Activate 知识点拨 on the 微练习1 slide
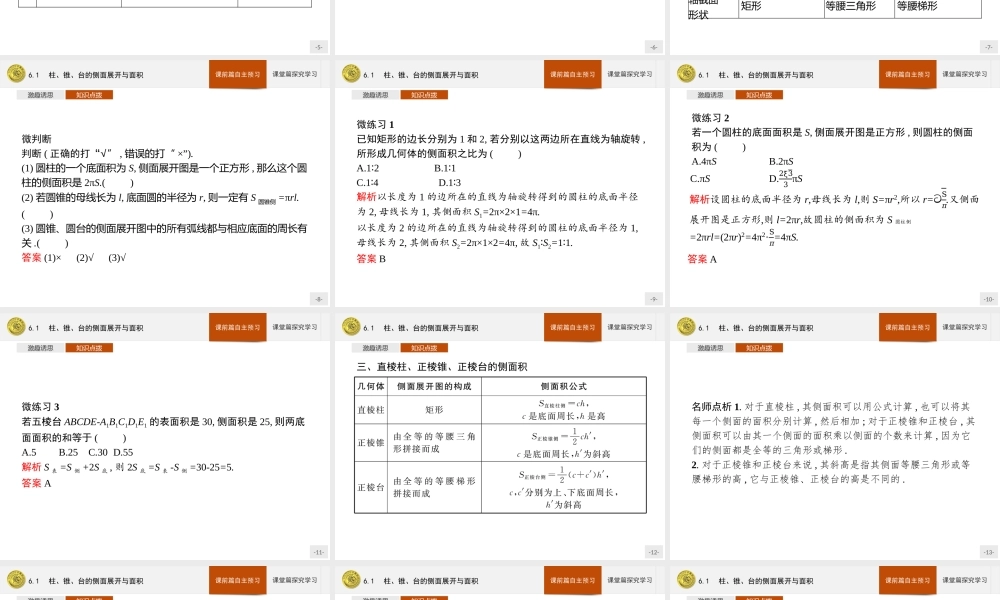 [x=424, y=93]
